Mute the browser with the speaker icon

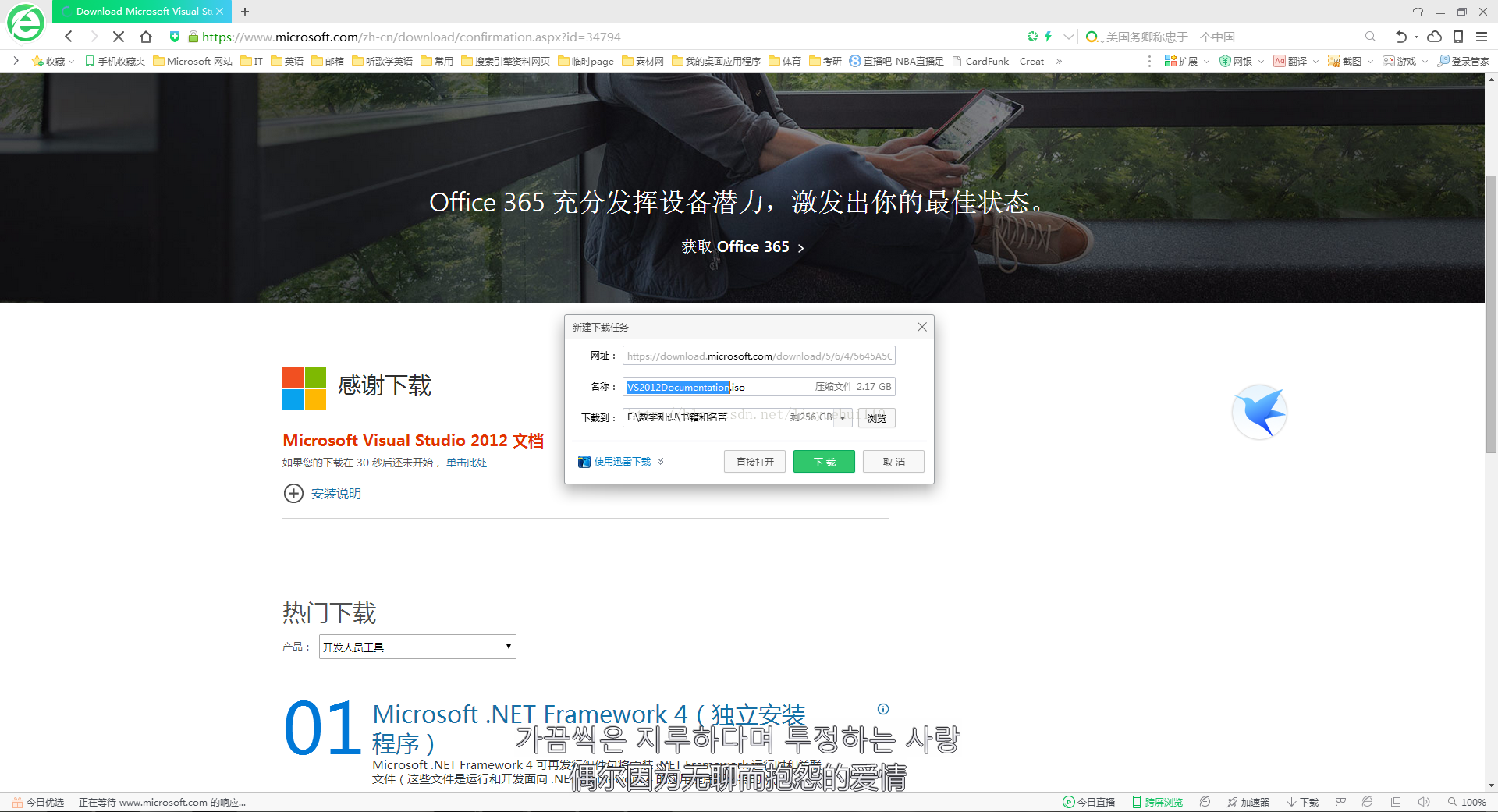click(1424, 802)
